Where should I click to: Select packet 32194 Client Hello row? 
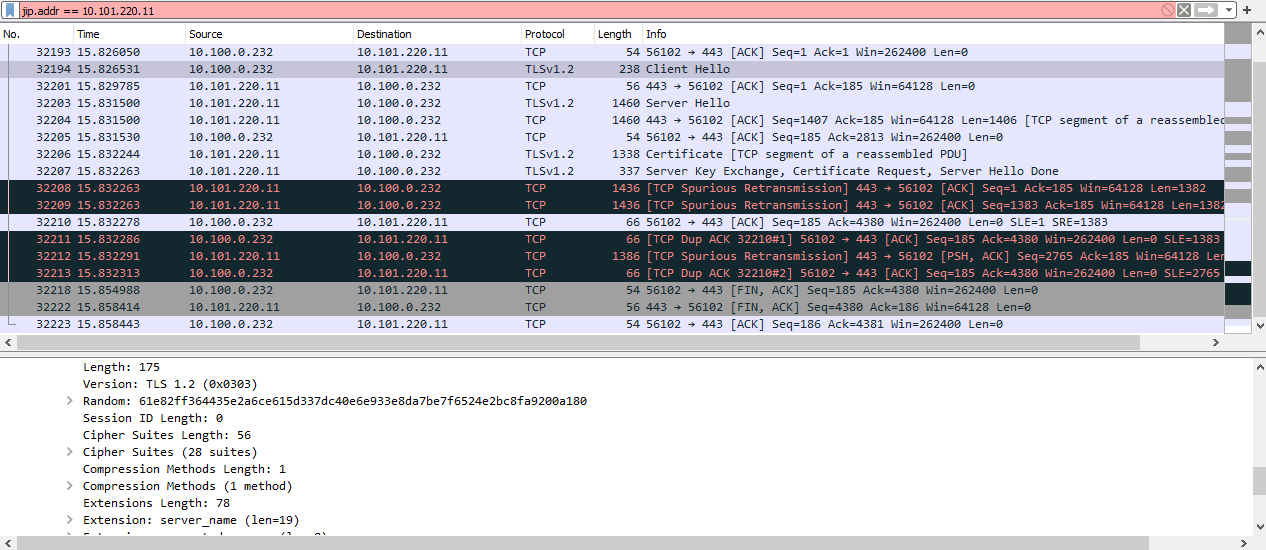tap(612, 69)
